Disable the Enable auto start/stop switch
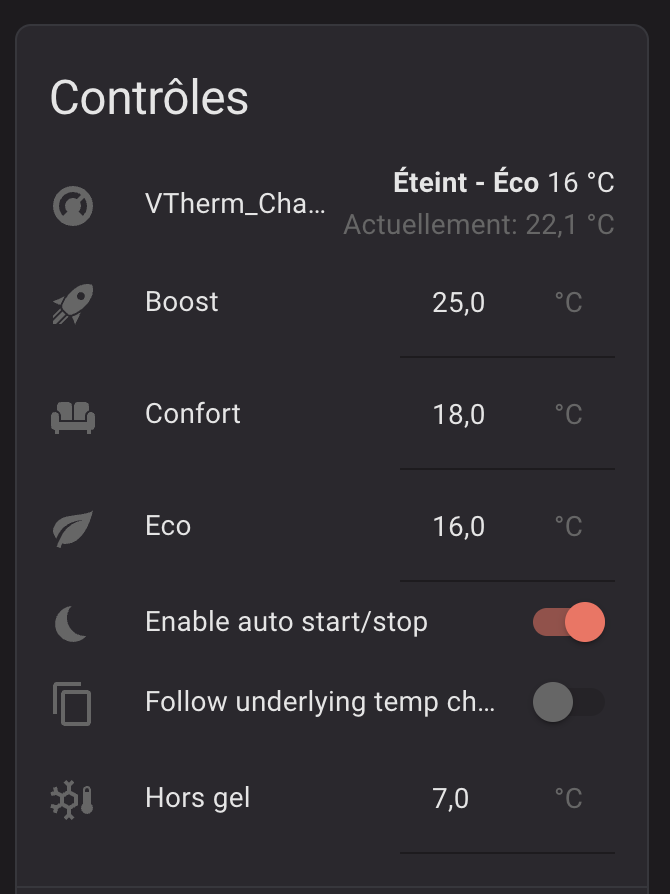This screenshot has width=670, height=894. click(569, 623)
